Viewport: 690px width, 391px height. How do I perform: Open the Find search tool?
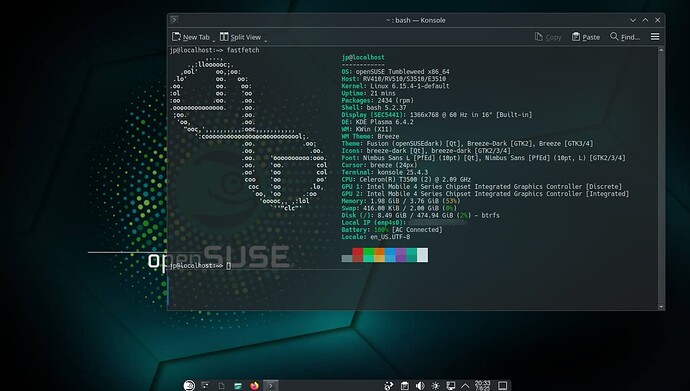[625, 37]
